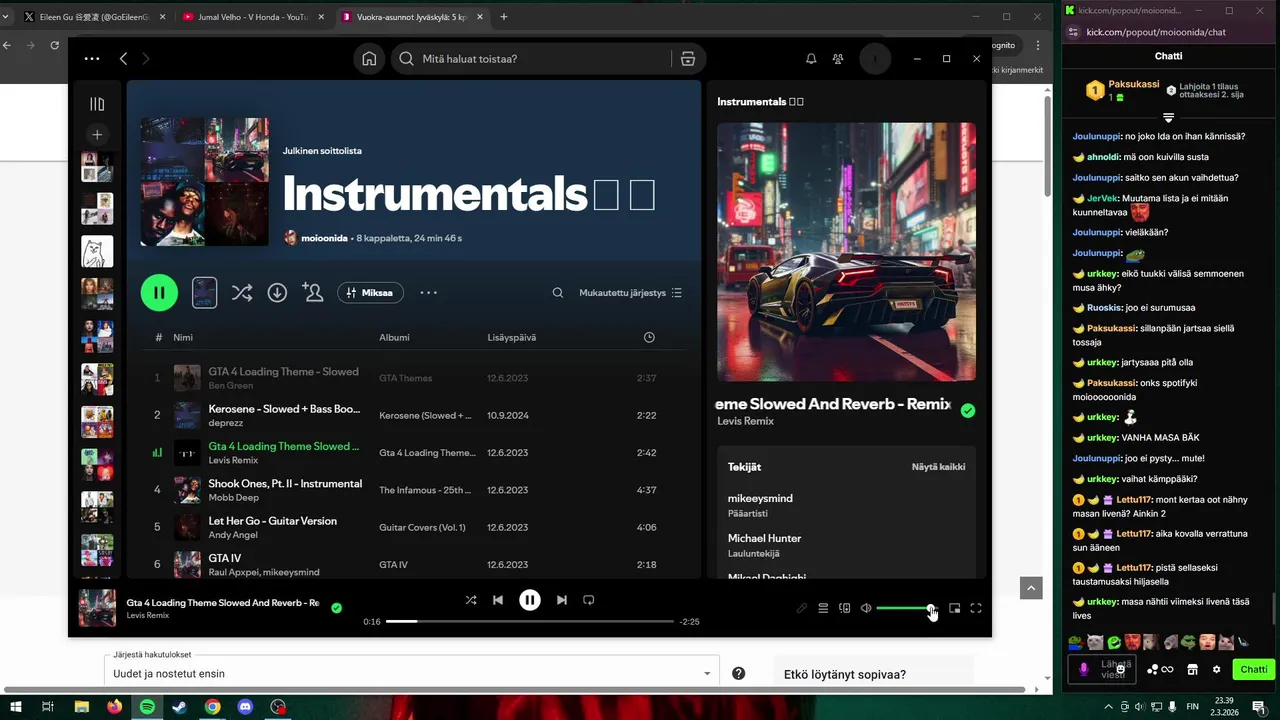Open Steam from the Windows taskbar

coord(179,707)
